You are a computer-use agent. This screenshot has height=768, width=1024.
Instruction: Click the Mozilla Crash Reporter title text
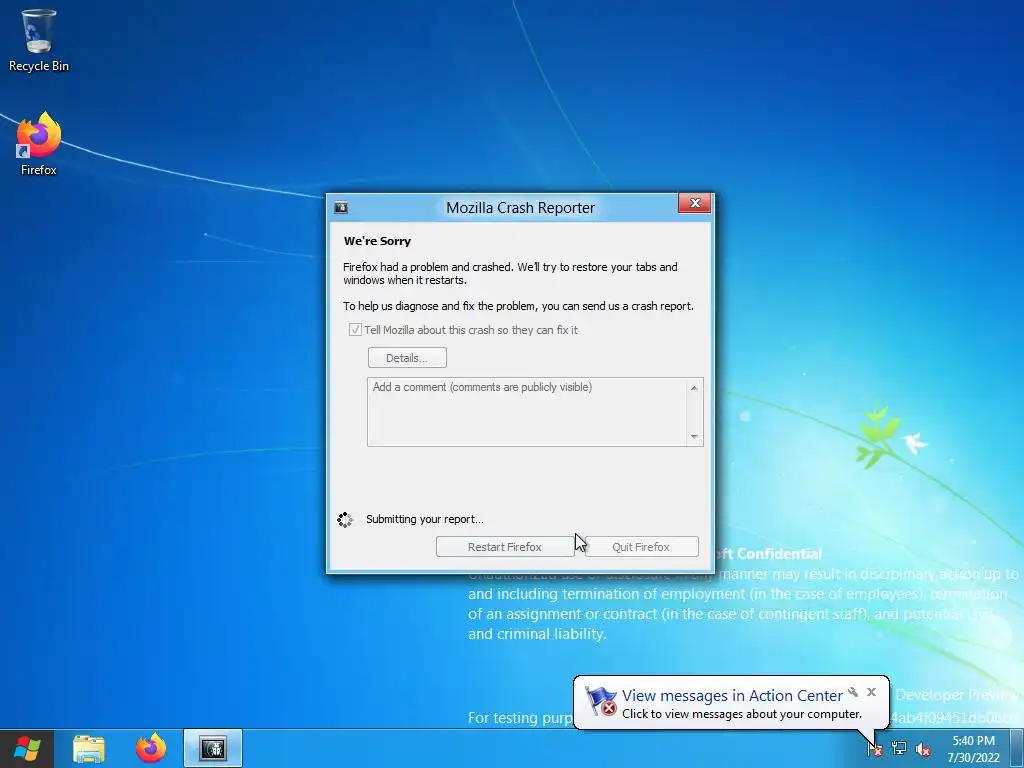pyautogui.click(x=520, y=208)
